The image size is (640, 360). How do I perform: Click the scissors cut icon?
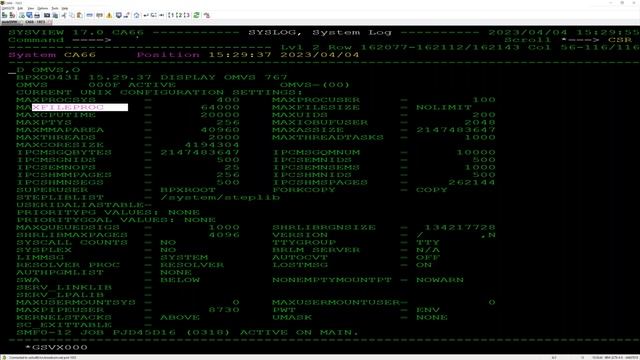64,15
